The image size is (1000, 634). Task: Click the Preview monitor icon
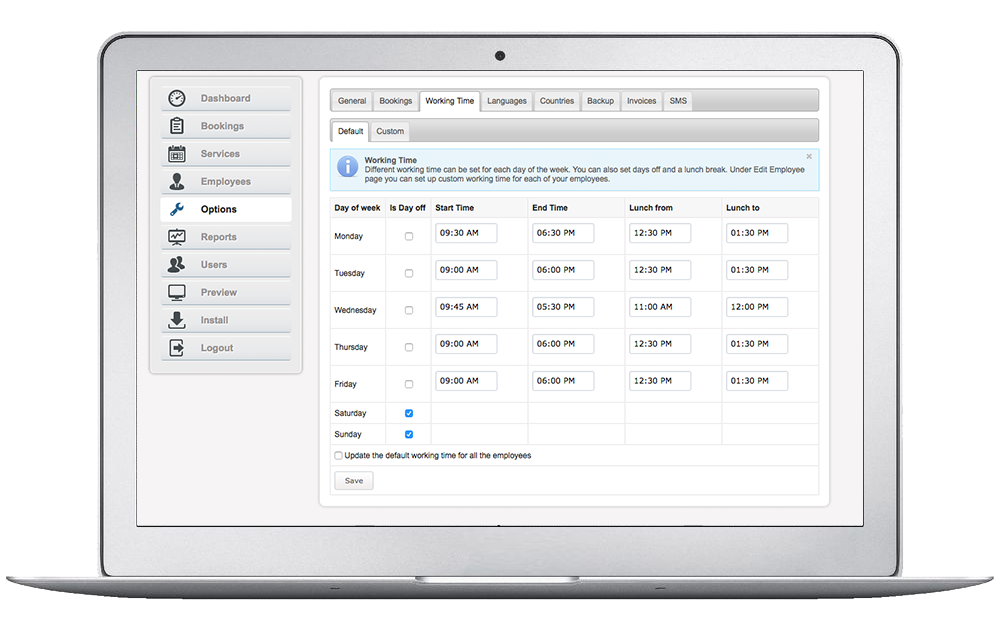[x=177, y=293]
